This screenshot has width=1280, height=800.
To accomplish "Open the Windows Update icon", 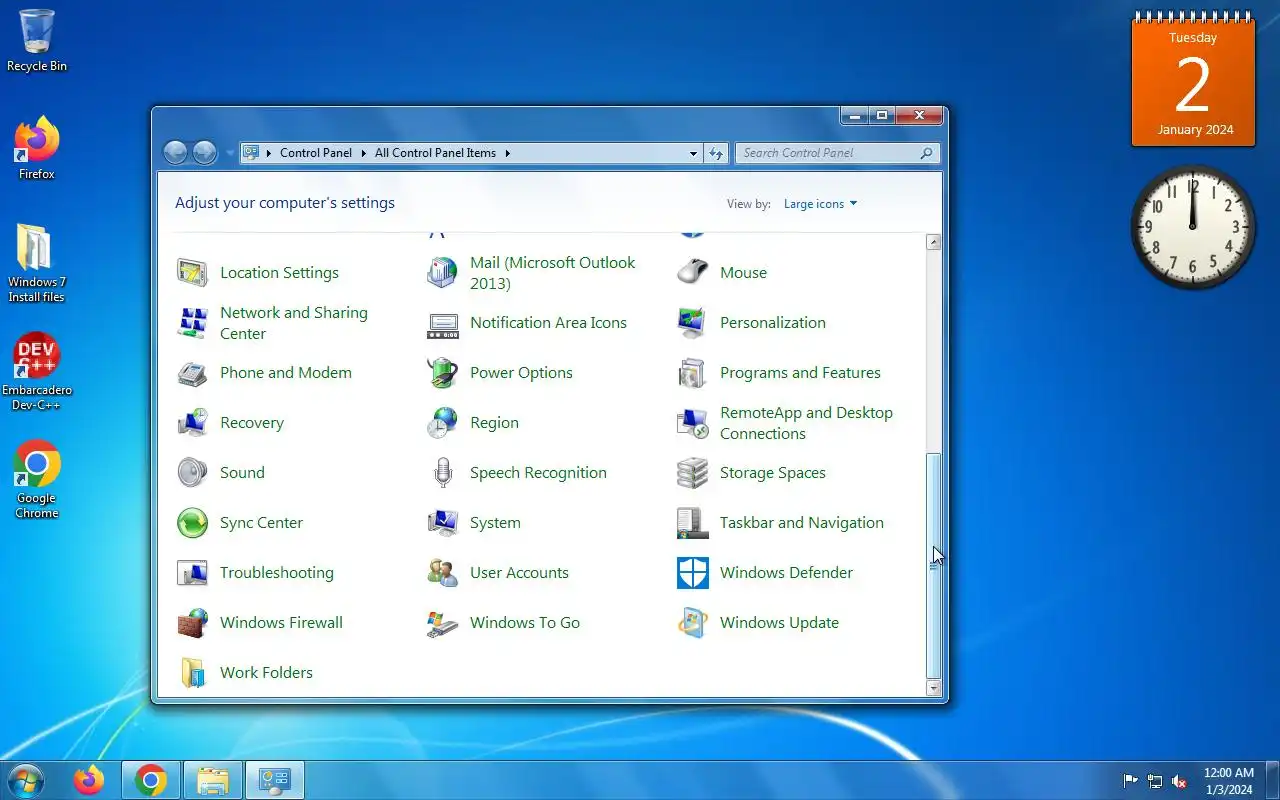I will (x=692, y=622).
